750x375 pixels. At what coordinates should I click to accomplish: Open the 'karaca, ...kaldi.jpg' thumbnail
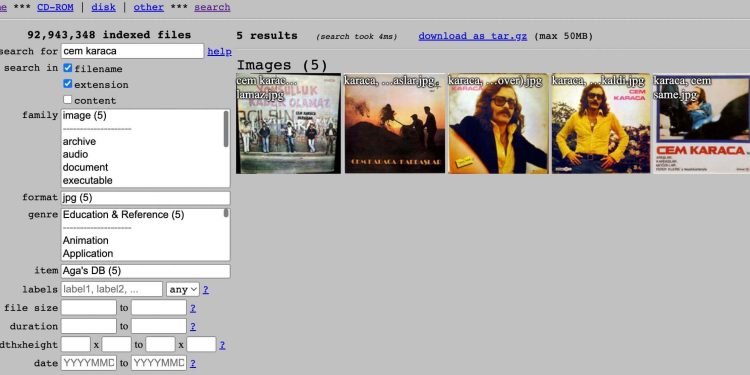tap(601, 123)
